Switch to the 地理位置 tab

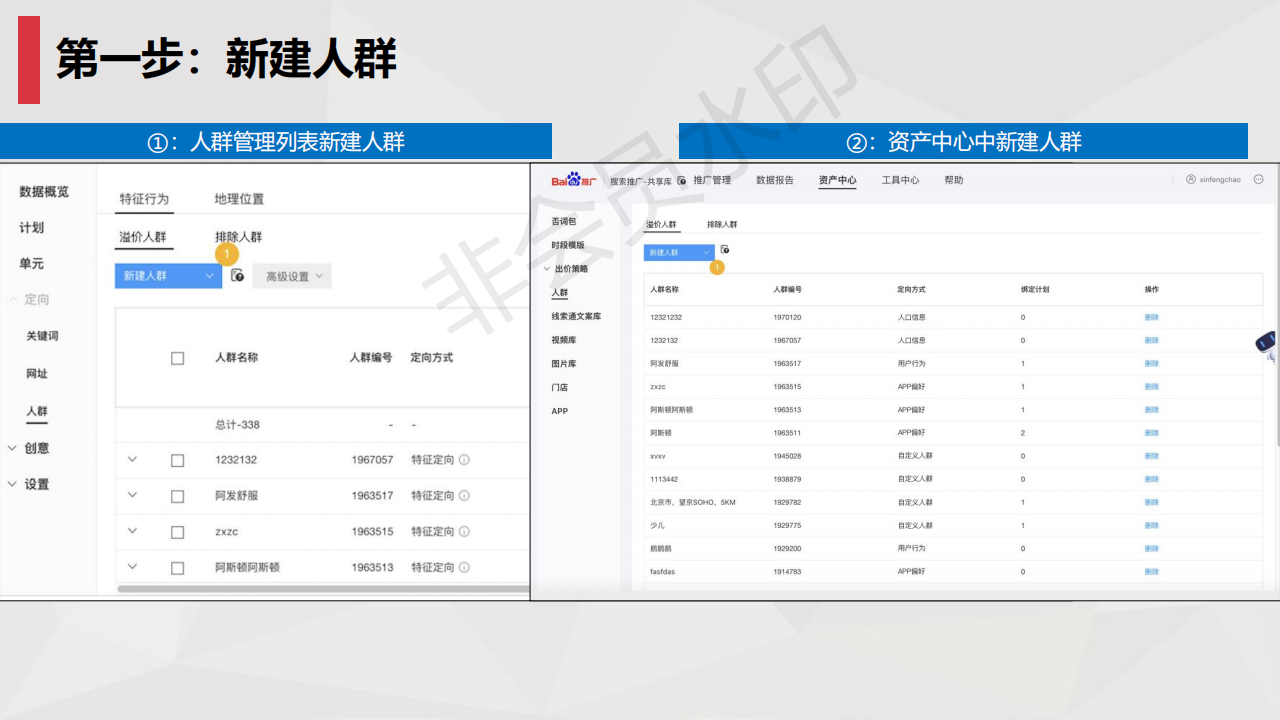point(239,199)
